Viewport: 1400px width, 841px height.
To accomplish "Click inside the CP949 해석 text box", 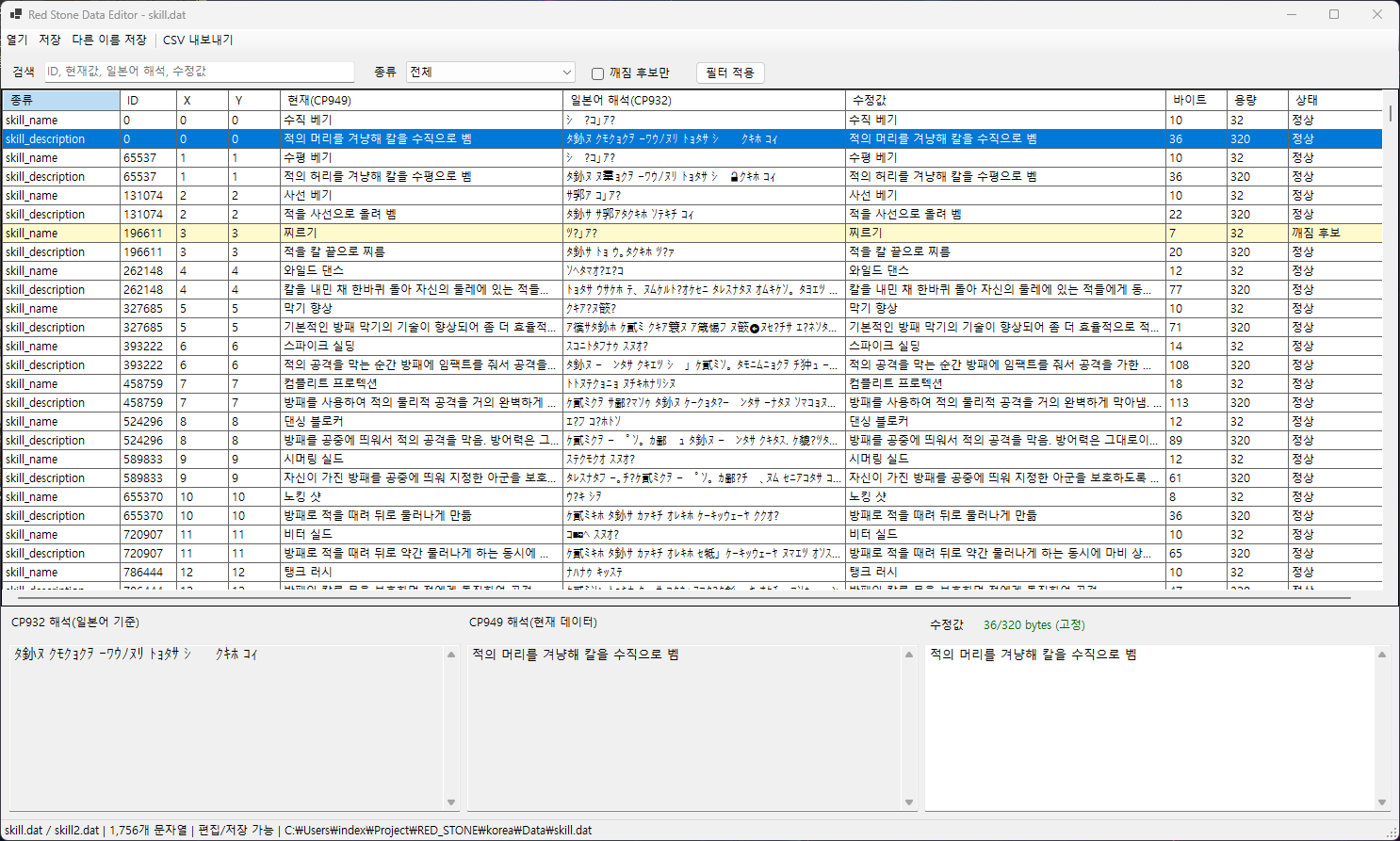I will point(685,727).
